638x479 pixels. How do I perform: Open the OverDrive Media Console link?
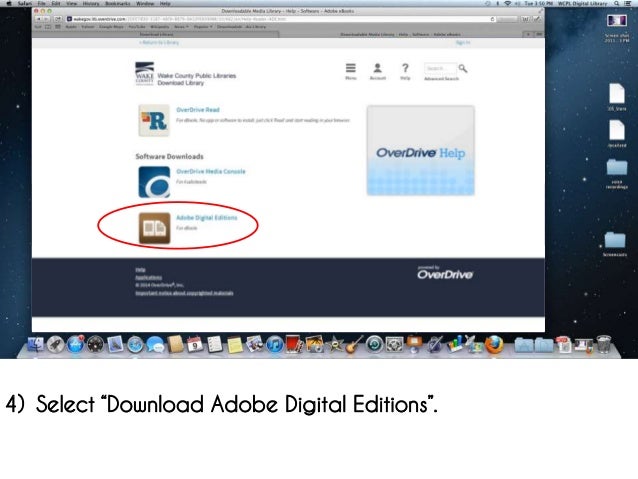210,171
